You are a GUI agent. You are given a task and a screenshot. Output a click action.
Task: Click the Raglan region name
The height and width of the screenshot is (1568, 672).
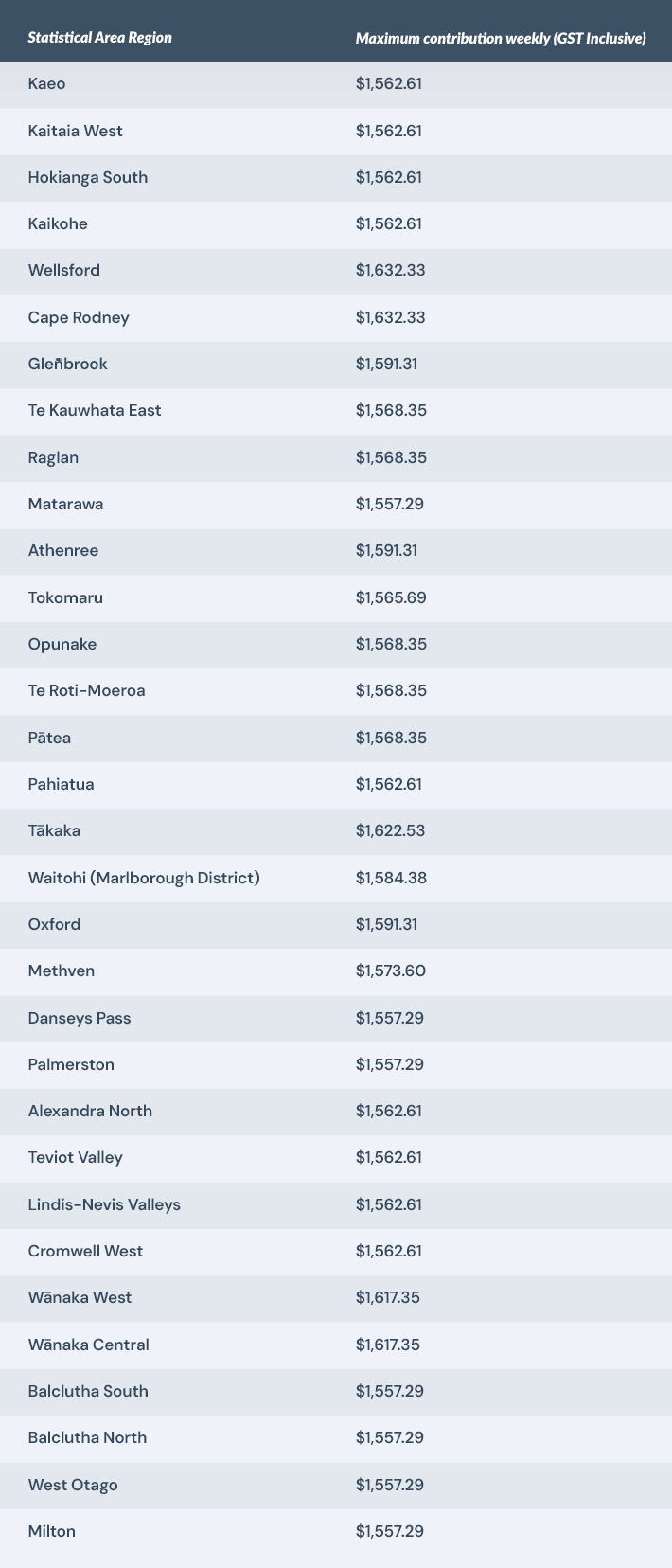coord(54,457)
